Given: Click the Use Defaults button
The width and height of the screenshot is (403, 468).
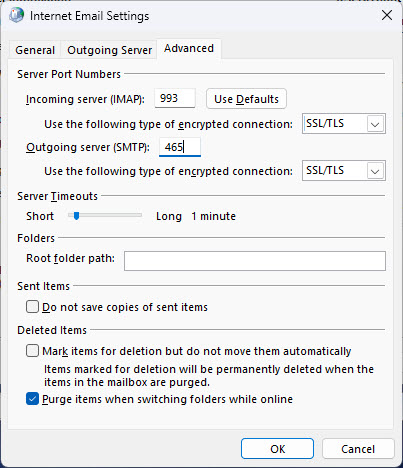Looking at the screenshot, I should point(246,99).
